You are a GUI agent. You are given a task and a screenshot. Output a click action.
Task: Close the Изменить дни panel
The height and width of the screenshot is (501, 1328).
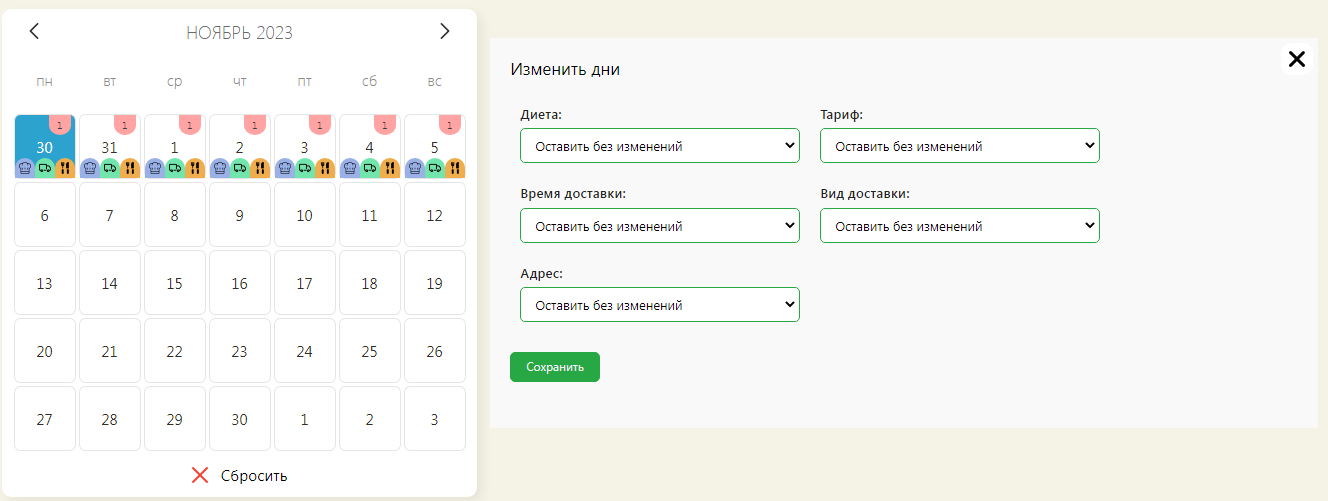(x=1296, y=59)
